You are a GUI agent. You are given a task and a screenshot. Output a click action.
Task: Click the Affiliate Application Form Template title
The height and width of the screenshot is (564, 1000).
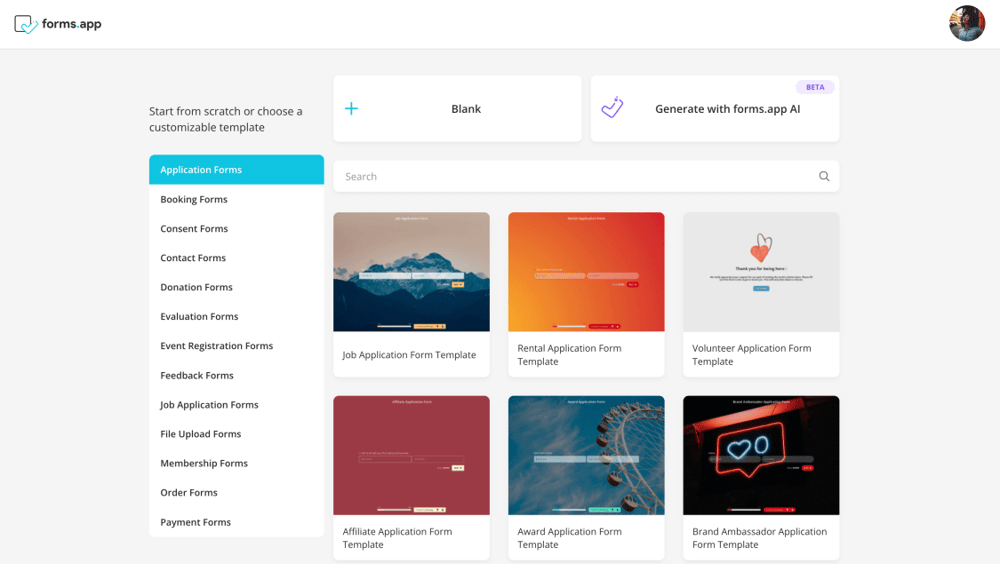397,538
